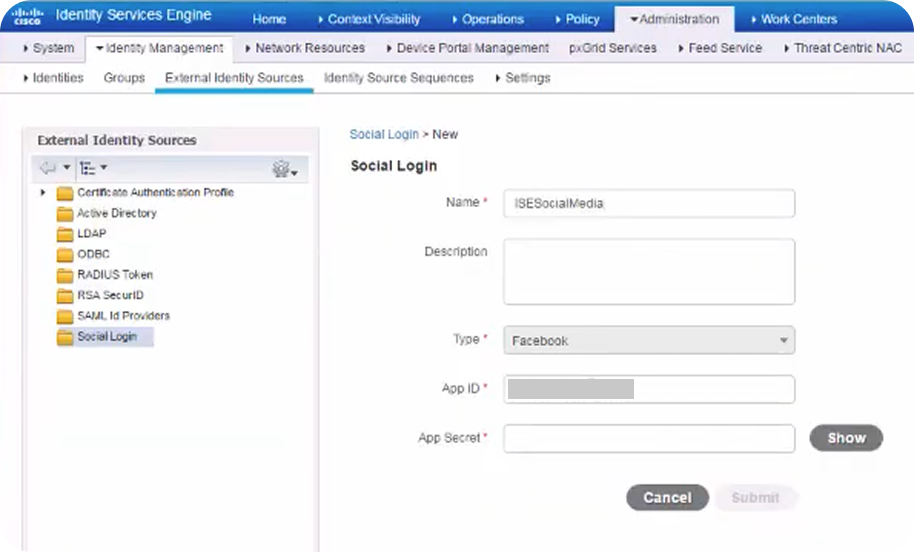
Task: Click the Certificate Authentication Profile folder icon
Action: [x=65, y=193]
